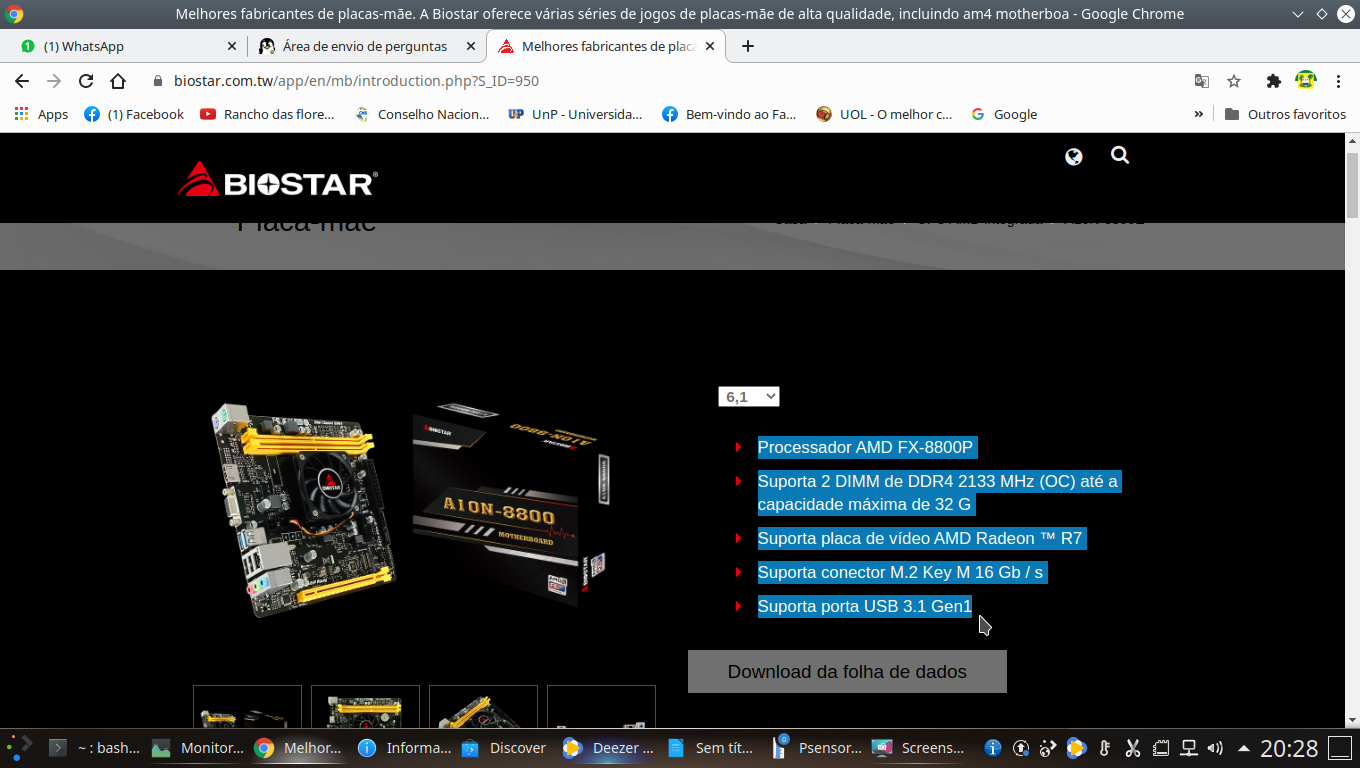Open the Google bookmark
This screenshot has width=1360, height=768.
(x=1004, y=114)
